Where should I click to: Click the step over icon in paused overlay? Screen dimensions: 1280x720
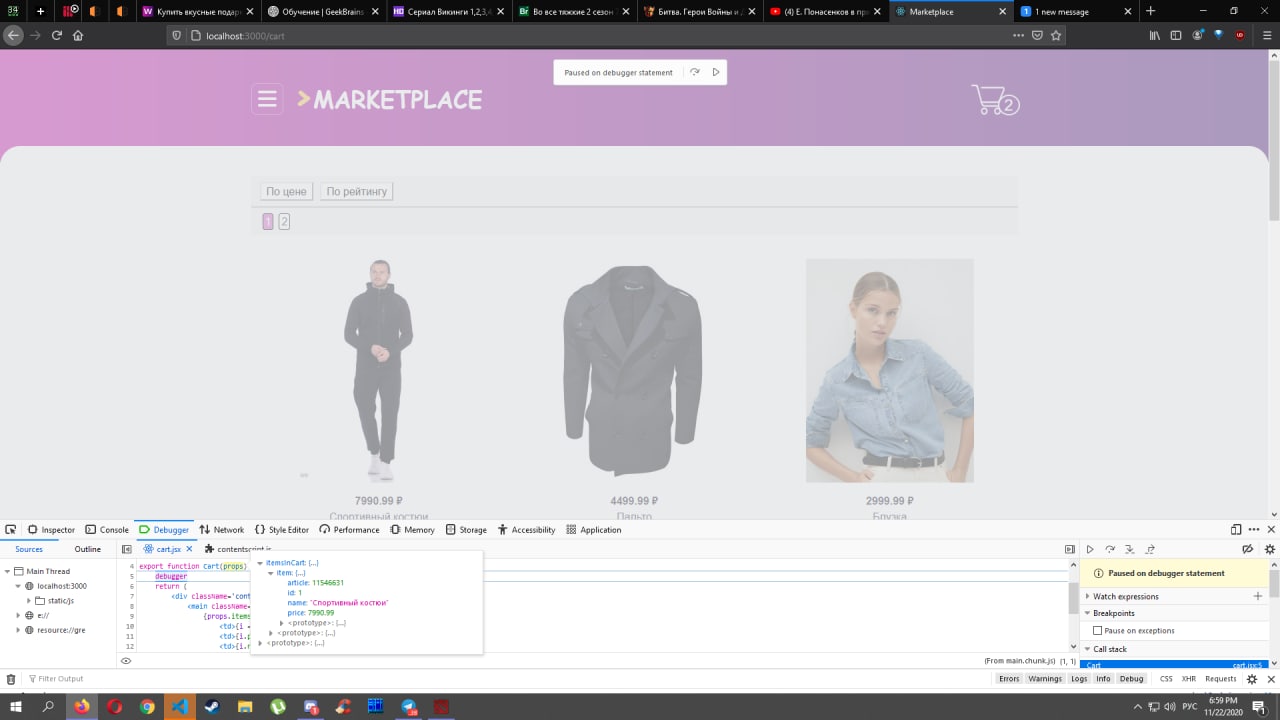pyautogui.click(x=695, y=72)
